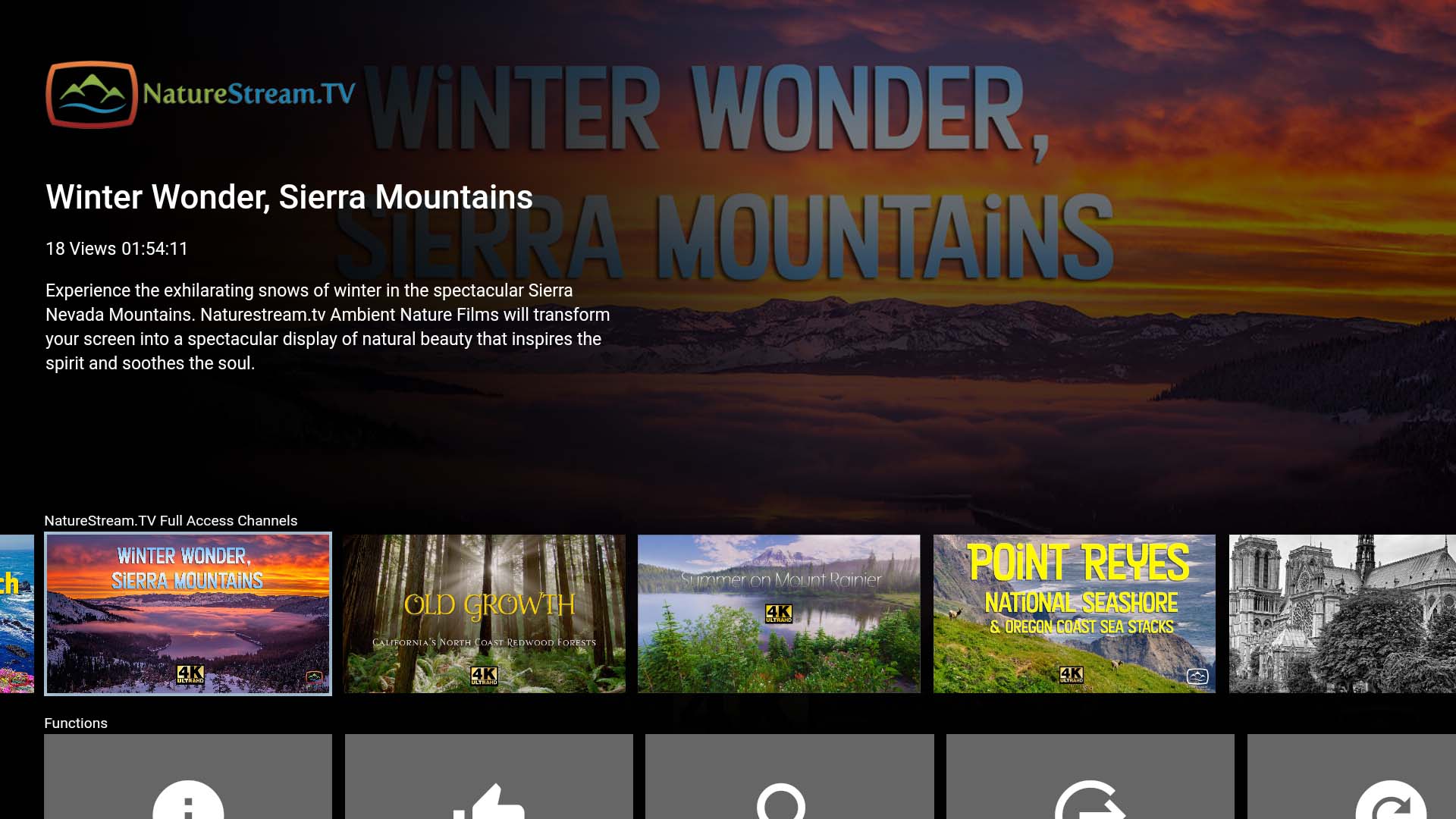Select the Full Access Channels row label
The height and width of the screenshot is (819, 1456).
pyautogui.click(x=171, y=520)
